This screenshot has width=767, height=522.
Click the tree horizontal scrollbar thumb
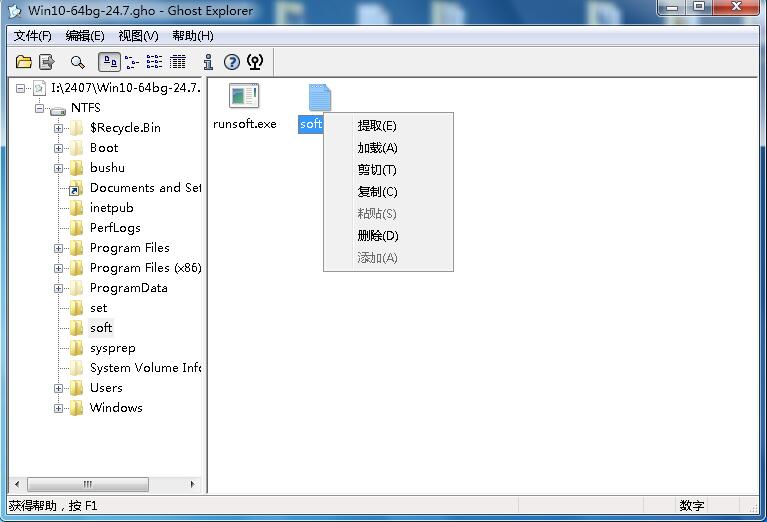(x=88, y=484)
